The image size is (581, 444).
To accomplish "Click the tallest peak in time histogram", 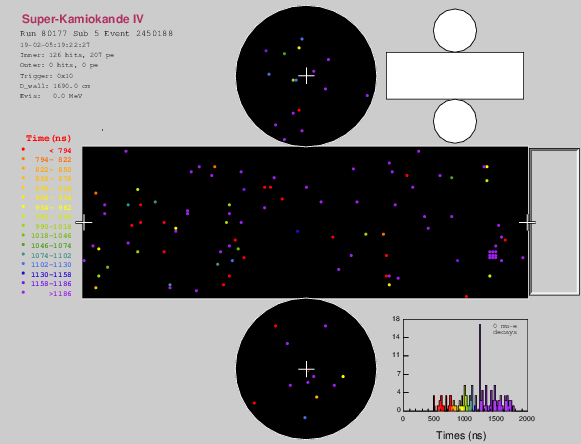I will pos(480,367).
